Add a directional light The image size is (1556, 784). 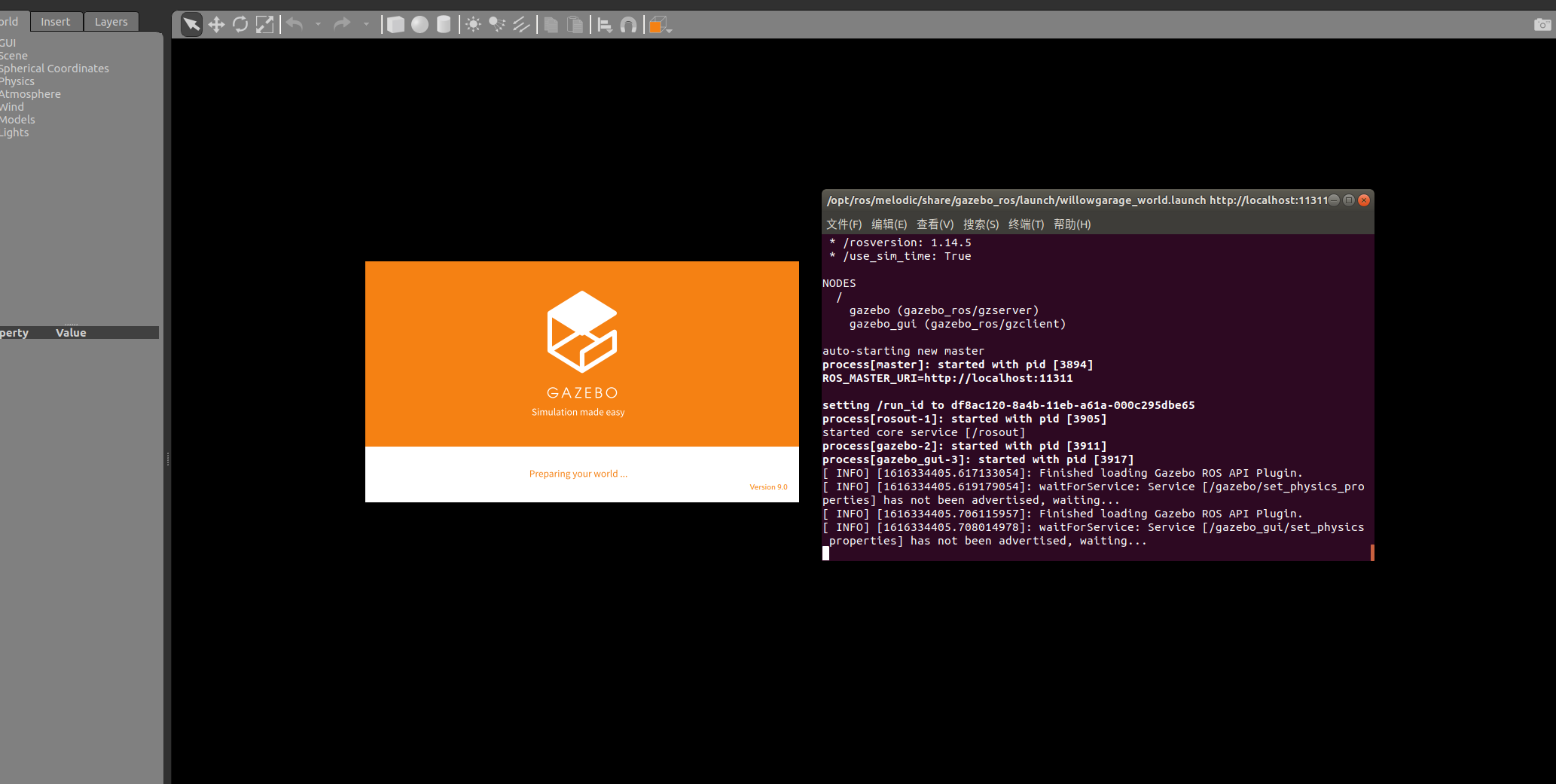[521, 25]
